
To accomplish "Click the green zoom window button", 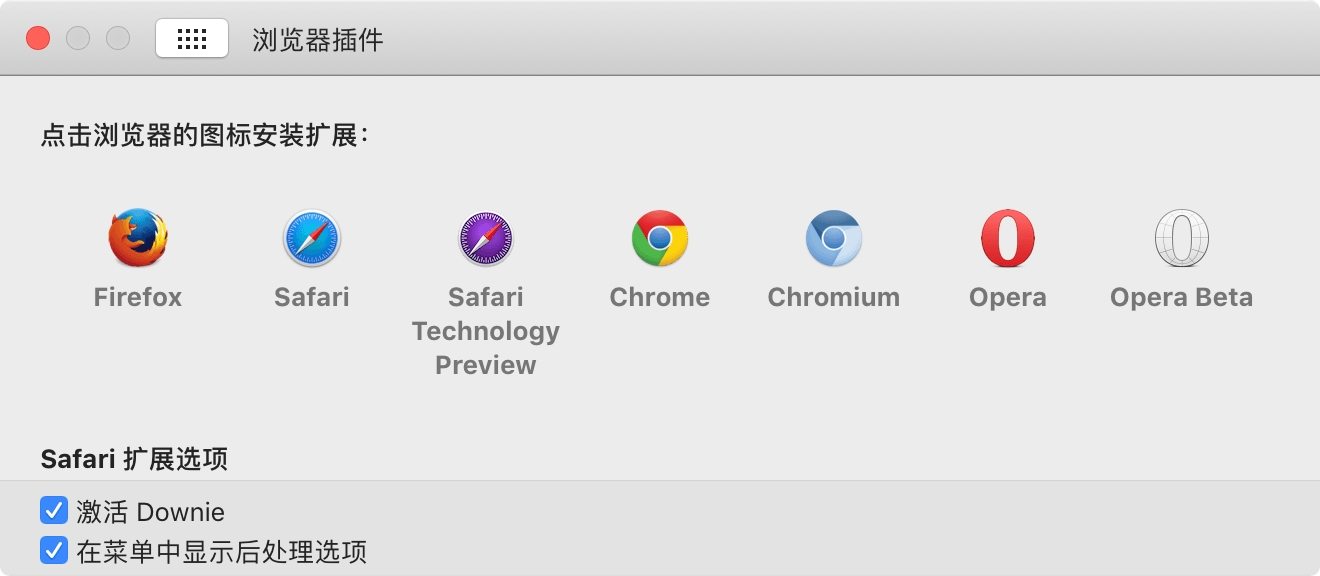I will [x=118, y=39].
